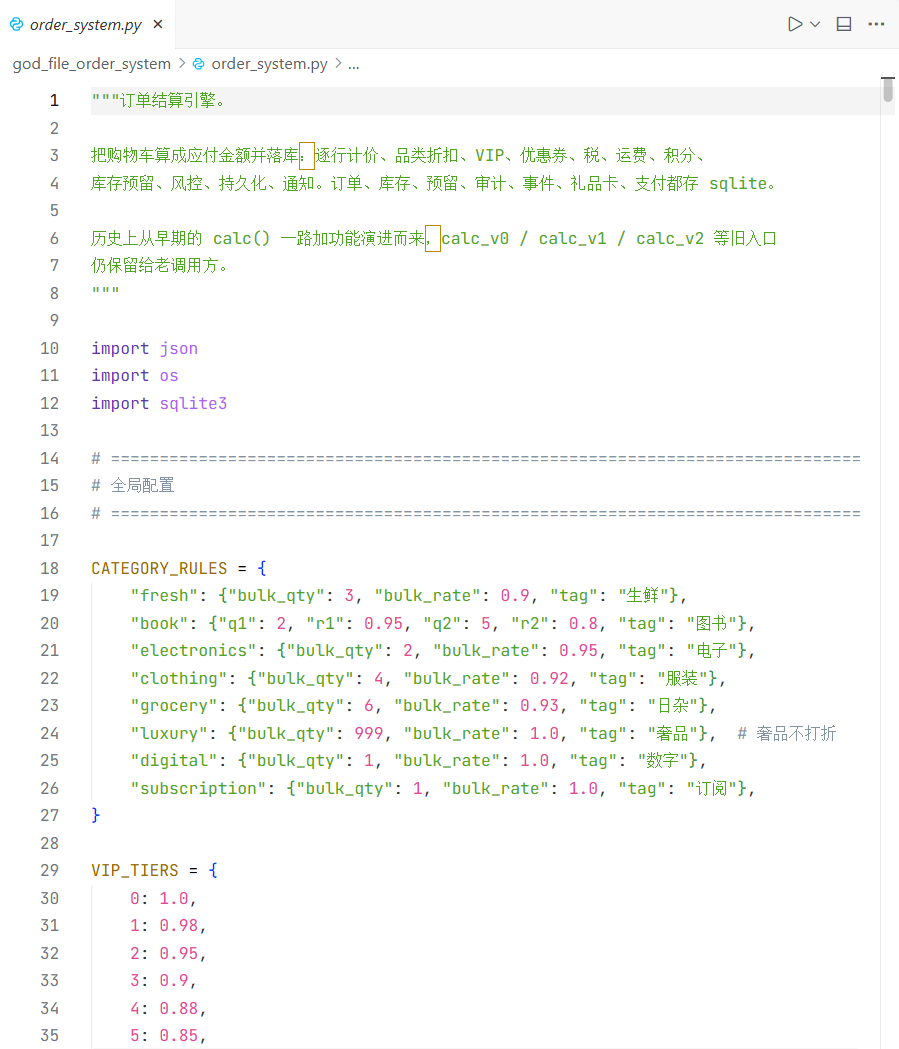Click the closing triple quotes on line 8
Image resolution: width=899 pixels, height=1049 pixels.
106,292
